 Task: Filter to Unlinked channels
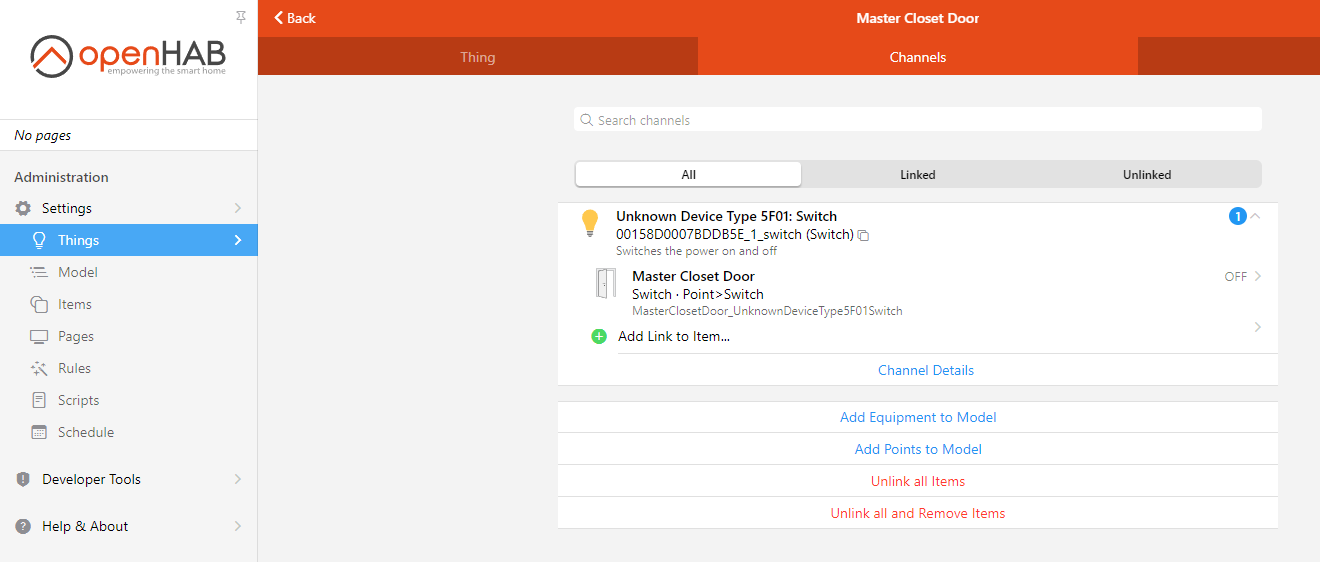pos(1146,174)
